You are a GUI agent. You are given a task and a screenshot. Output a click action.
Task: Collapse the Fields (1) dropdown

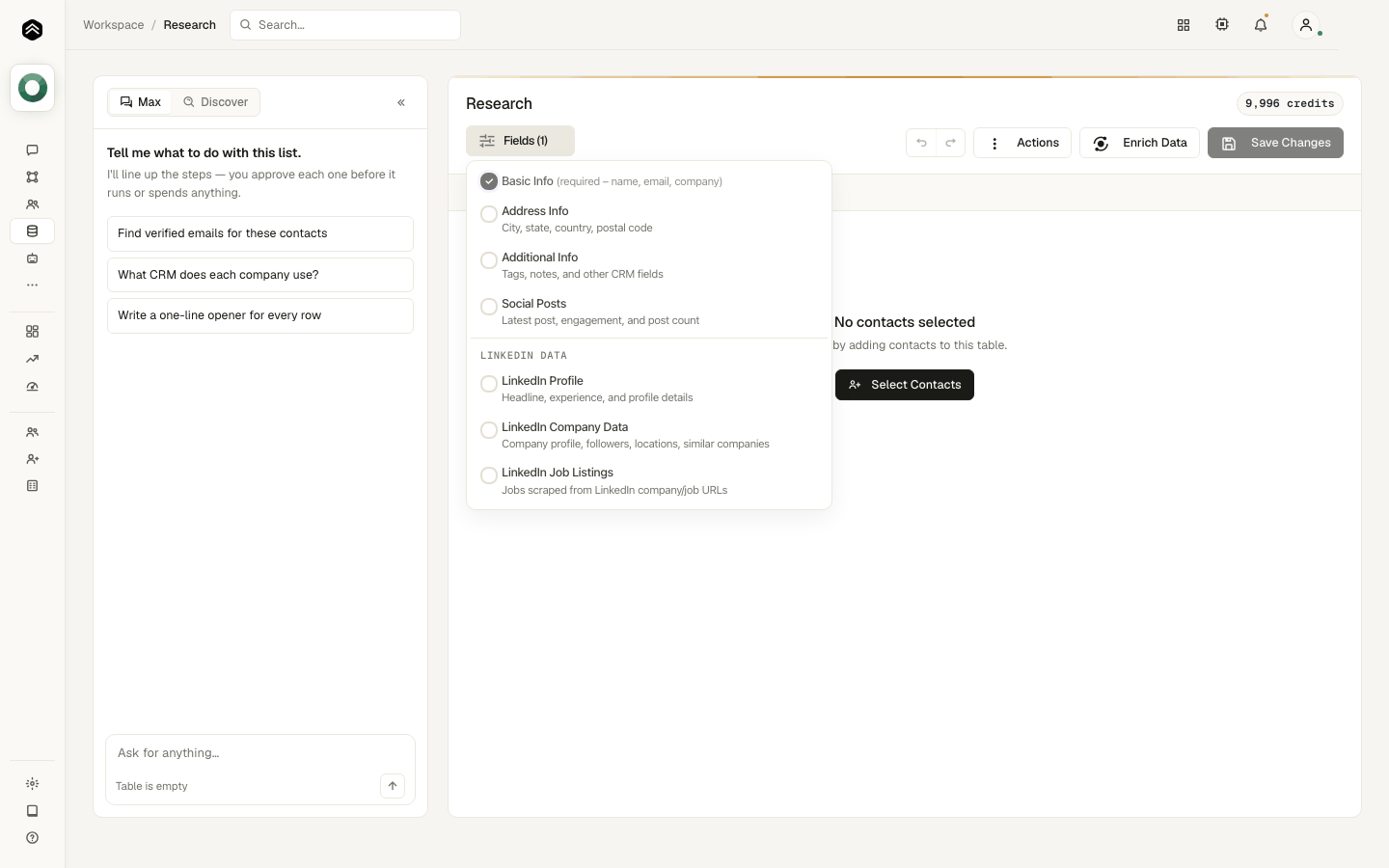click(520, 141)
